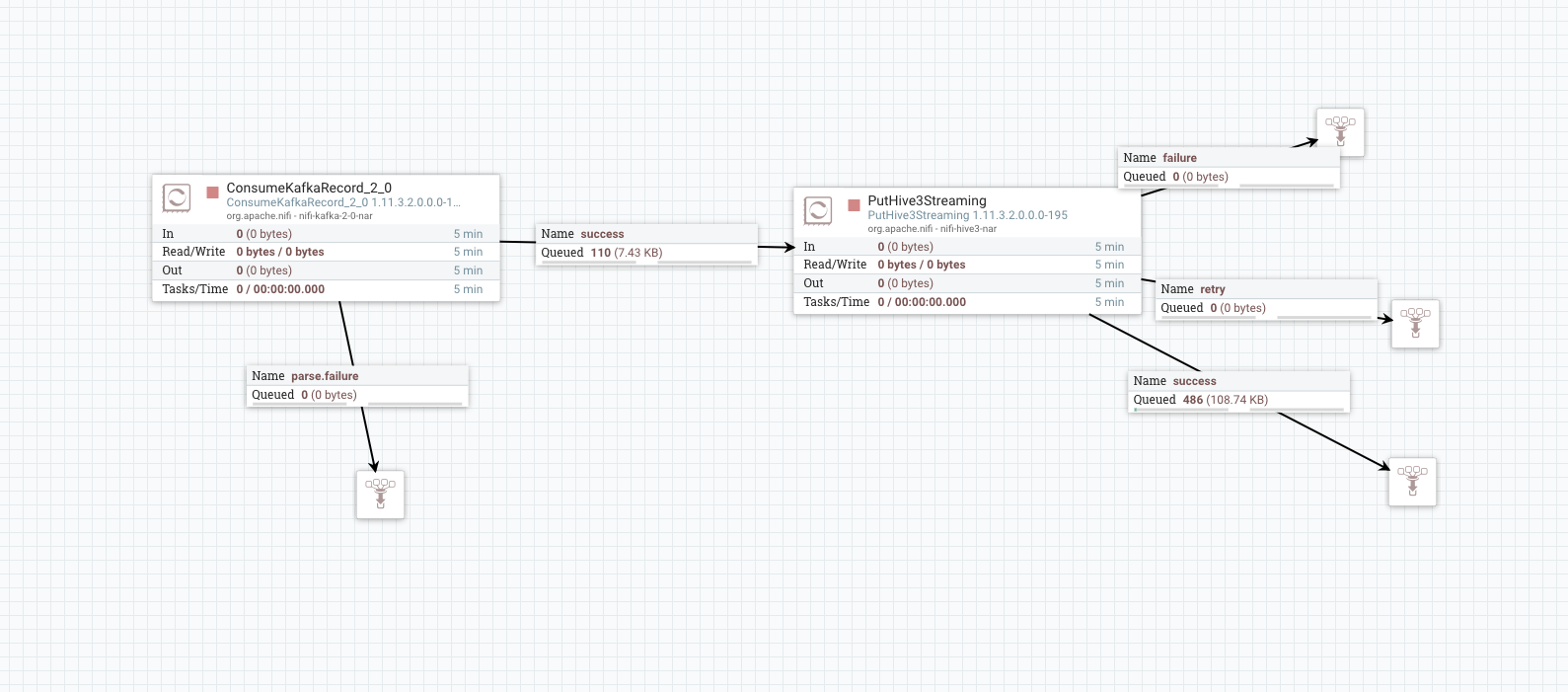Click the ConsumeKafkaRecord_2_0 processor title
This screenshot has height=692, width=1568.
click(x=309, y=188)
